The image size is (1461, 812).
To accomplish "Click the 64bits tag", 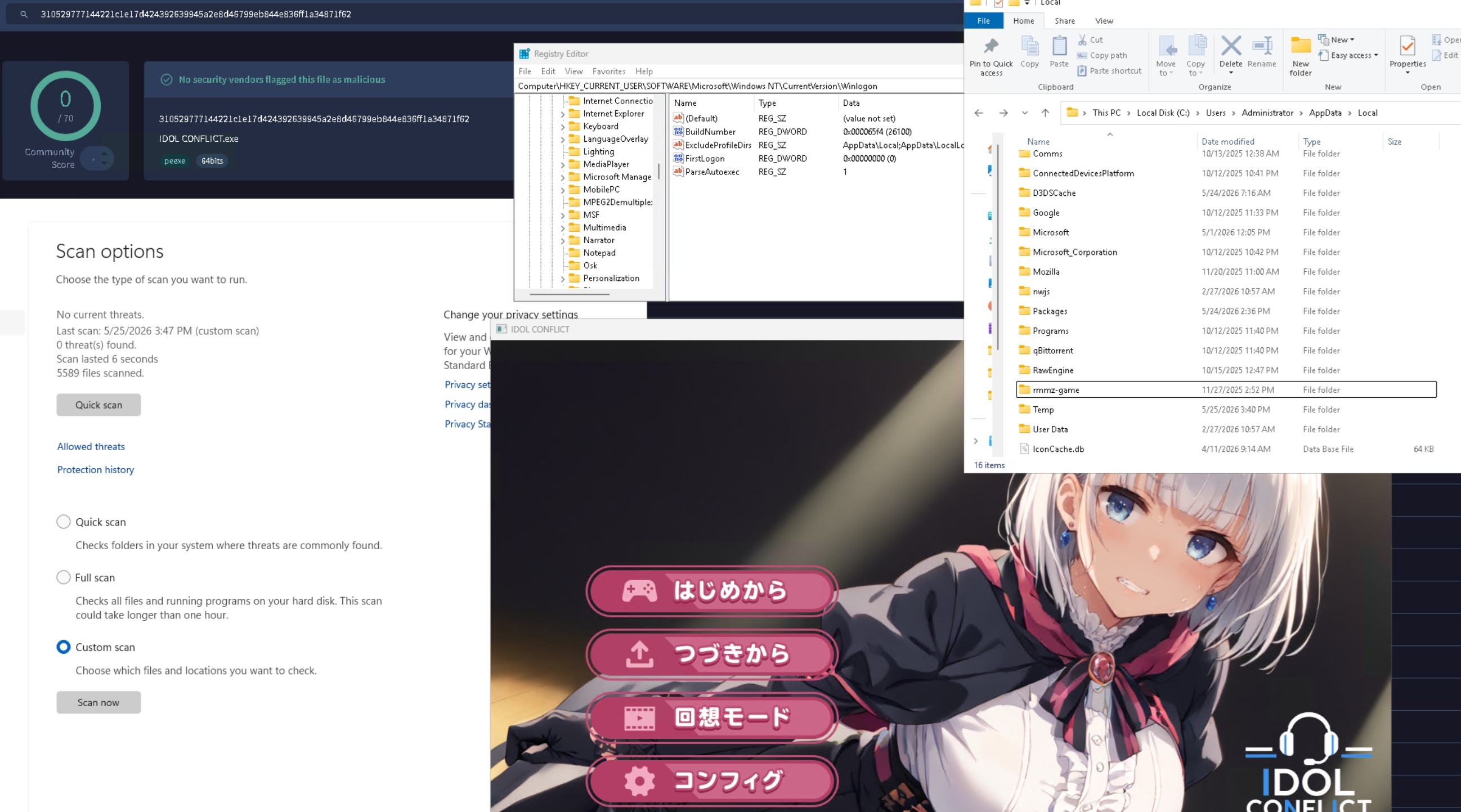I will (212, 160).
